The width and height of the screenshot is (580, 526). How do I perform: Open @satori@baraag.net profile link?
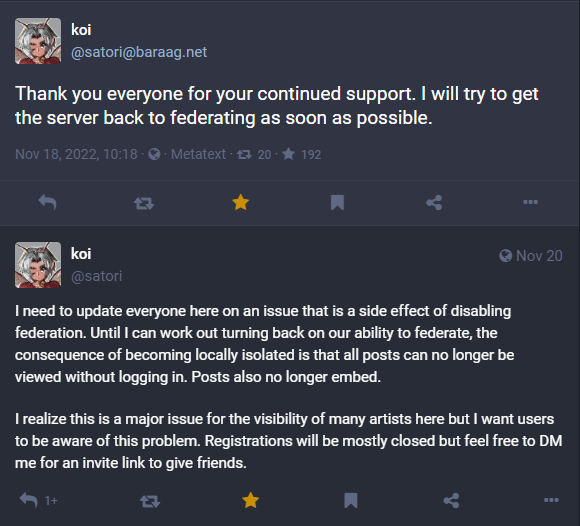(139, 52)
